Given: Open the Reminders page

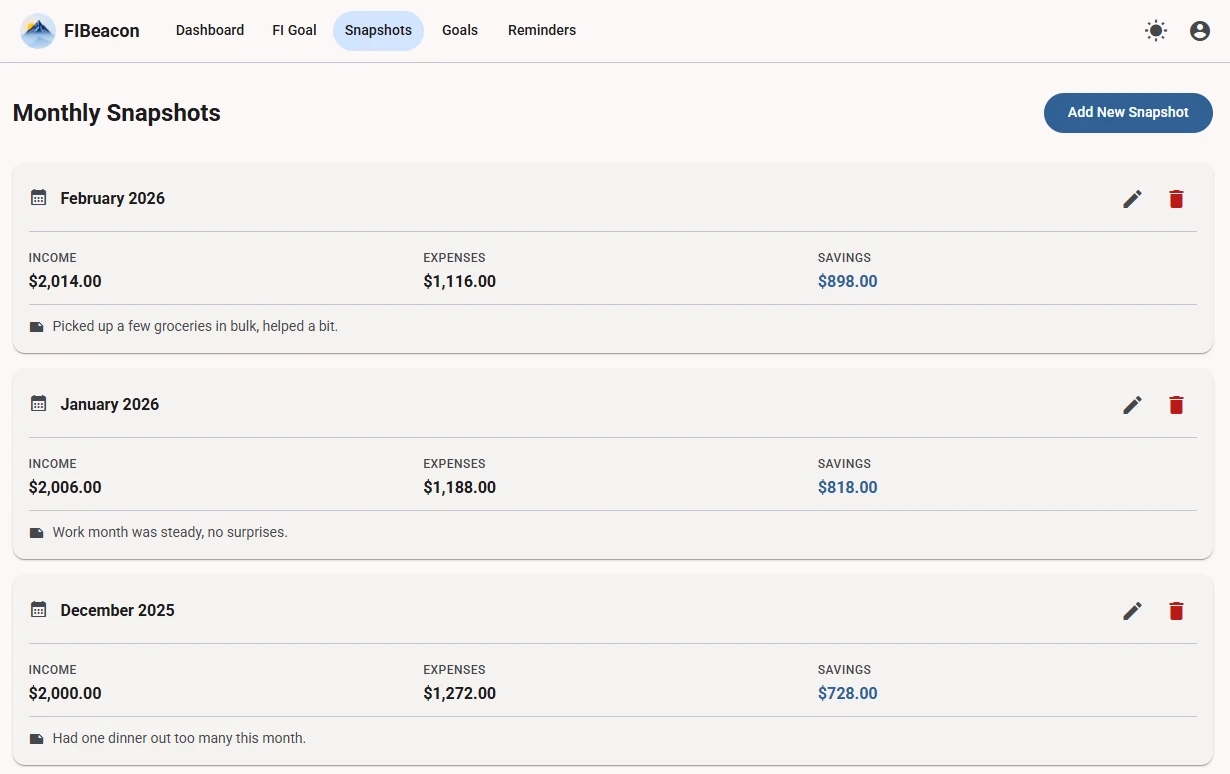Looking at the screenshot, I should (542, 31).
